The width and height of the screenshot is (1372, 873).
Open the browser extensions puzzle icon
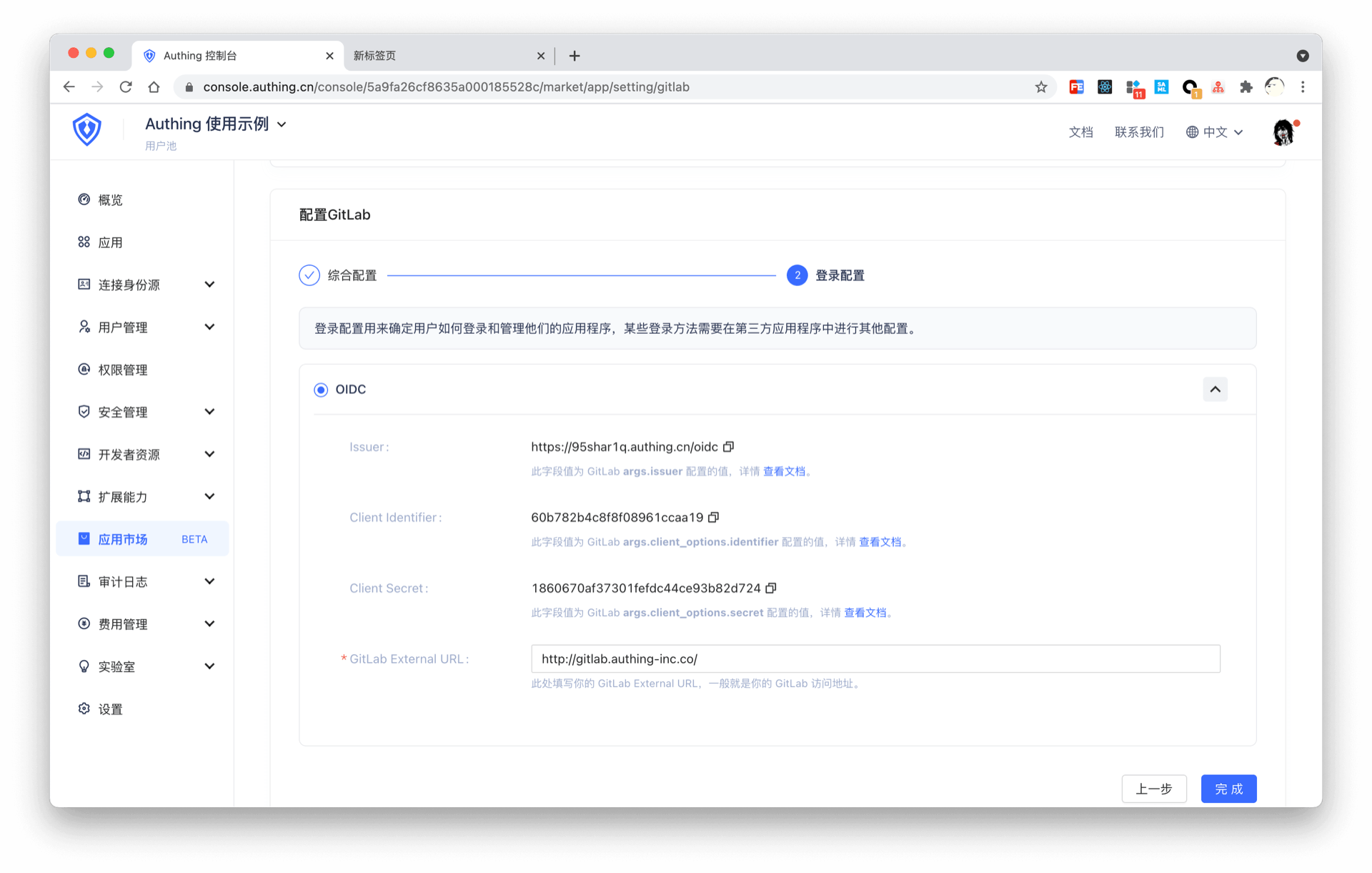[1246, 87]
